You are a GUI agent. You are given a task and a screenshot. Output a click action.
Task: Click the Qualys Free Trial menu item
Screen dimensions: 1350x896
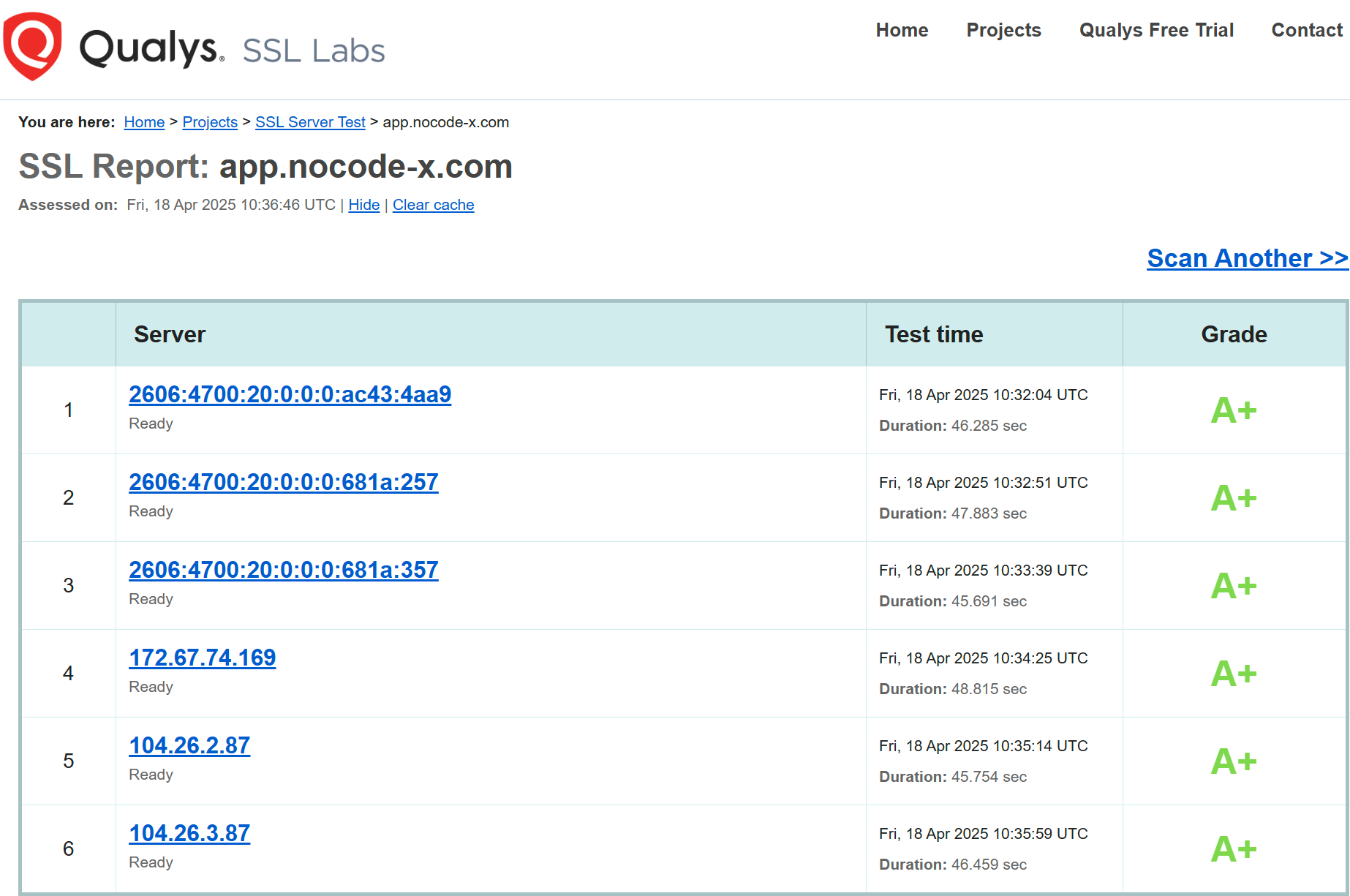[x=1155, y=30]
